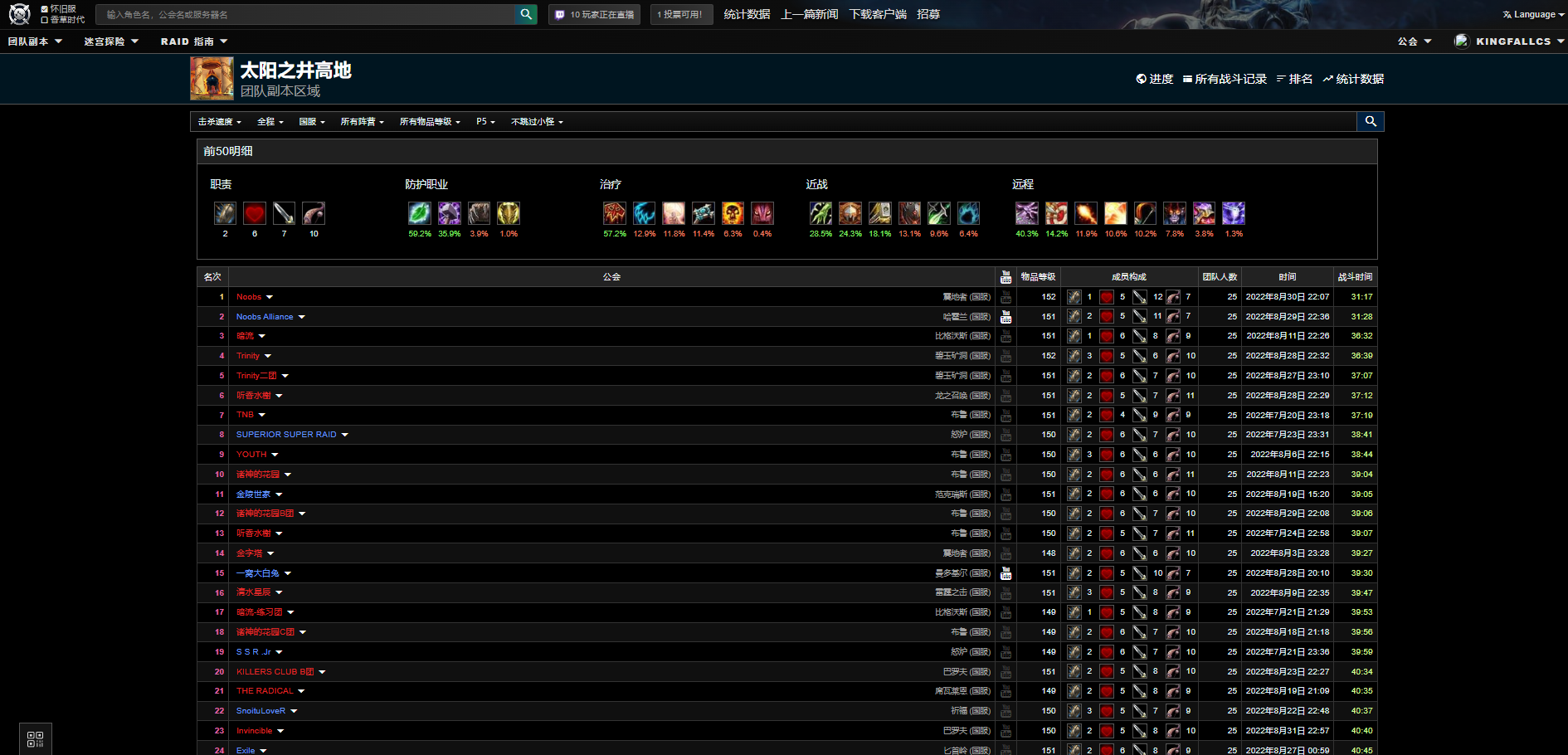The image size is (1568, 755).
Task: Click the green magnifier search icon in top bar
Action: click(x=526, y=14)
